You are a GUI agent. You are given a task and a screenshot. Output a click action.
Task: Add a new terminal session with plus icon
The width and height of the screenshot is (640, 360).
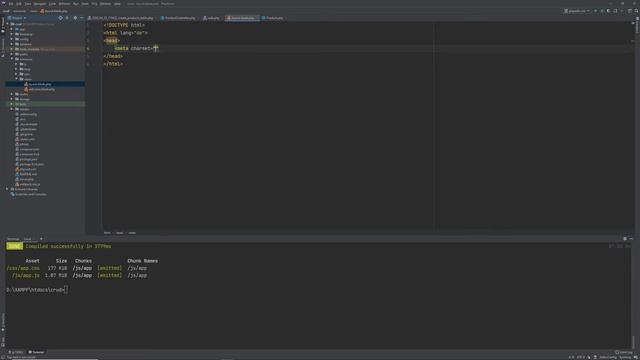(x=41, y=239)
